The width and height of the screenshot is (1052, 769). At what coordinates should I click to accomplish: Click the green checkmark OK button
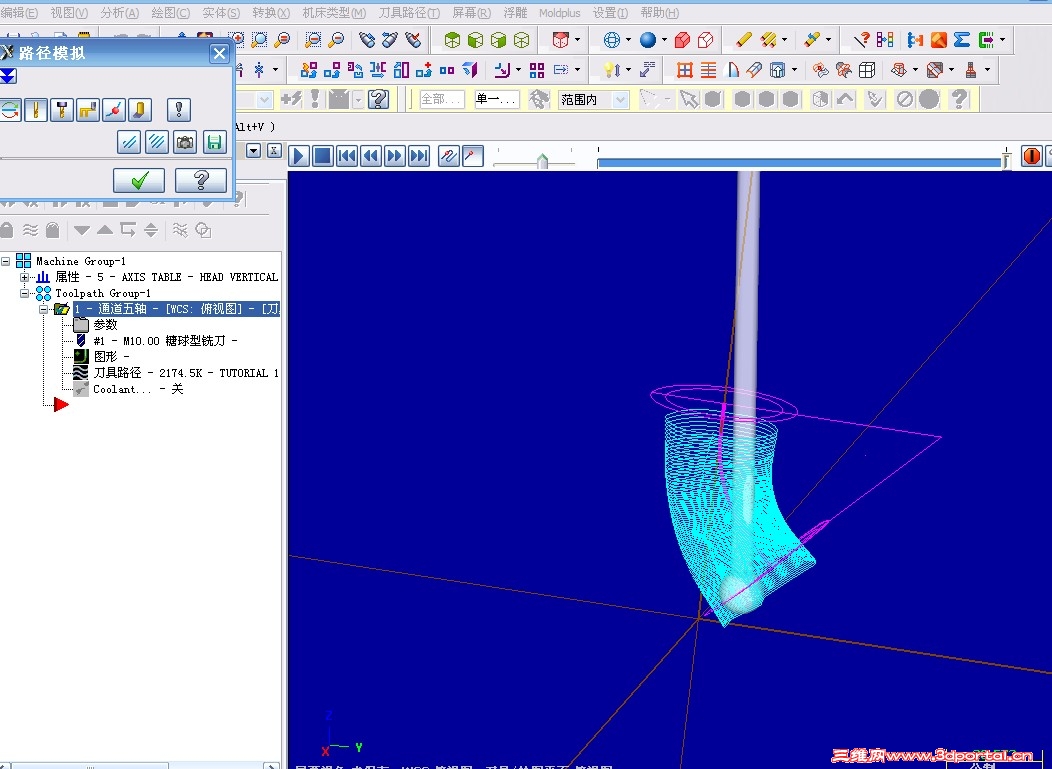click(x=139, y=180)
